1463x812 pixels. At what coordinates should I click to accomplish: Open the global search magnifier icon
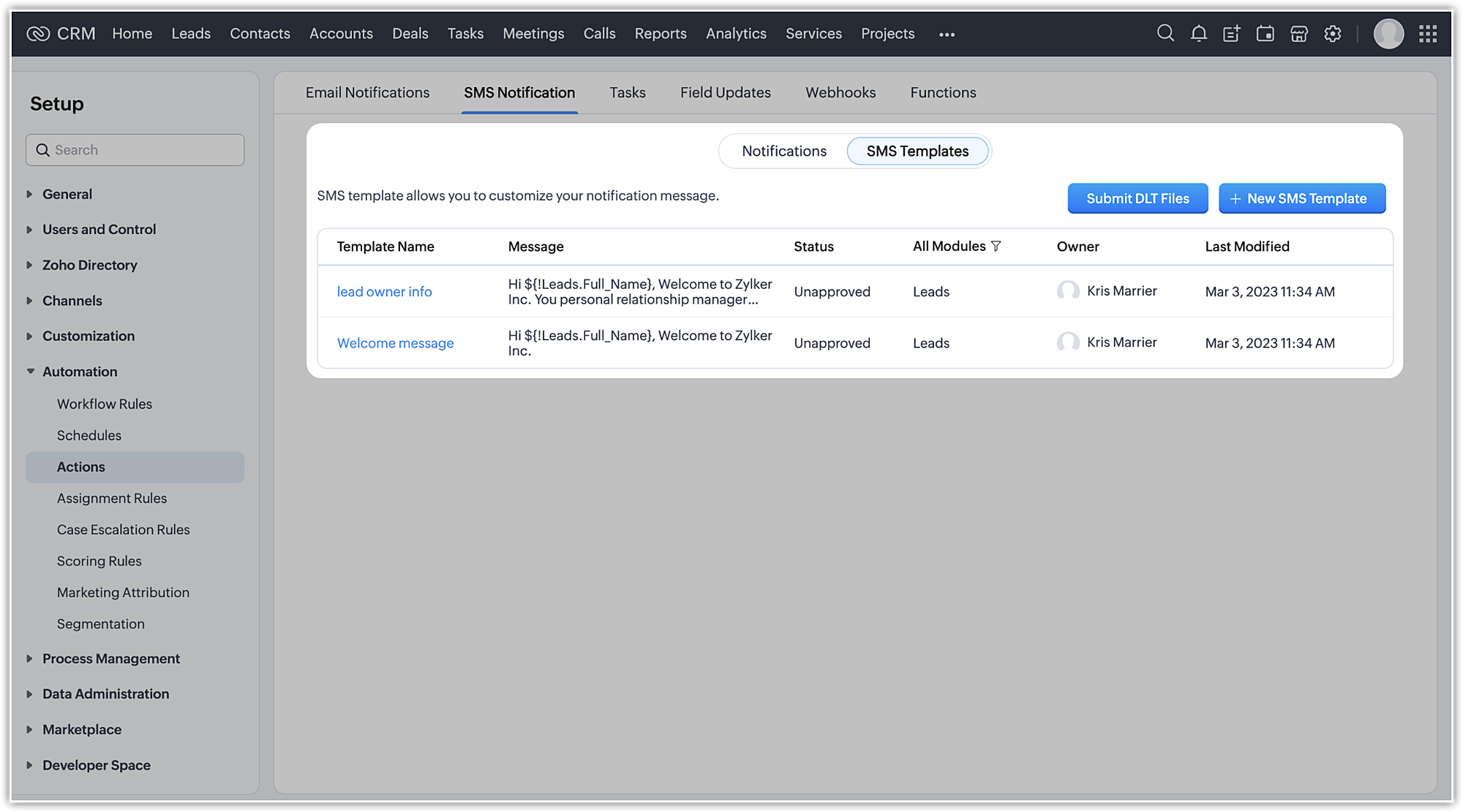coord(1165,34)
